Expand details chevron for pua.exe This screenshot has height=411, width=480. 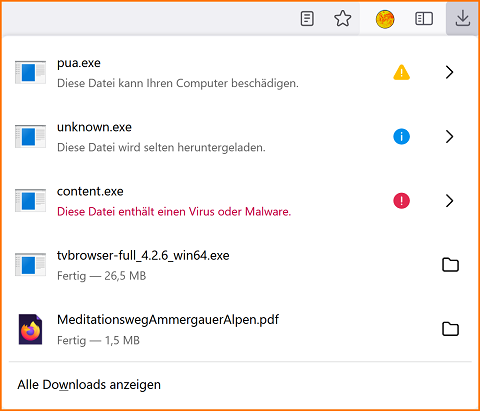[450, 72]
